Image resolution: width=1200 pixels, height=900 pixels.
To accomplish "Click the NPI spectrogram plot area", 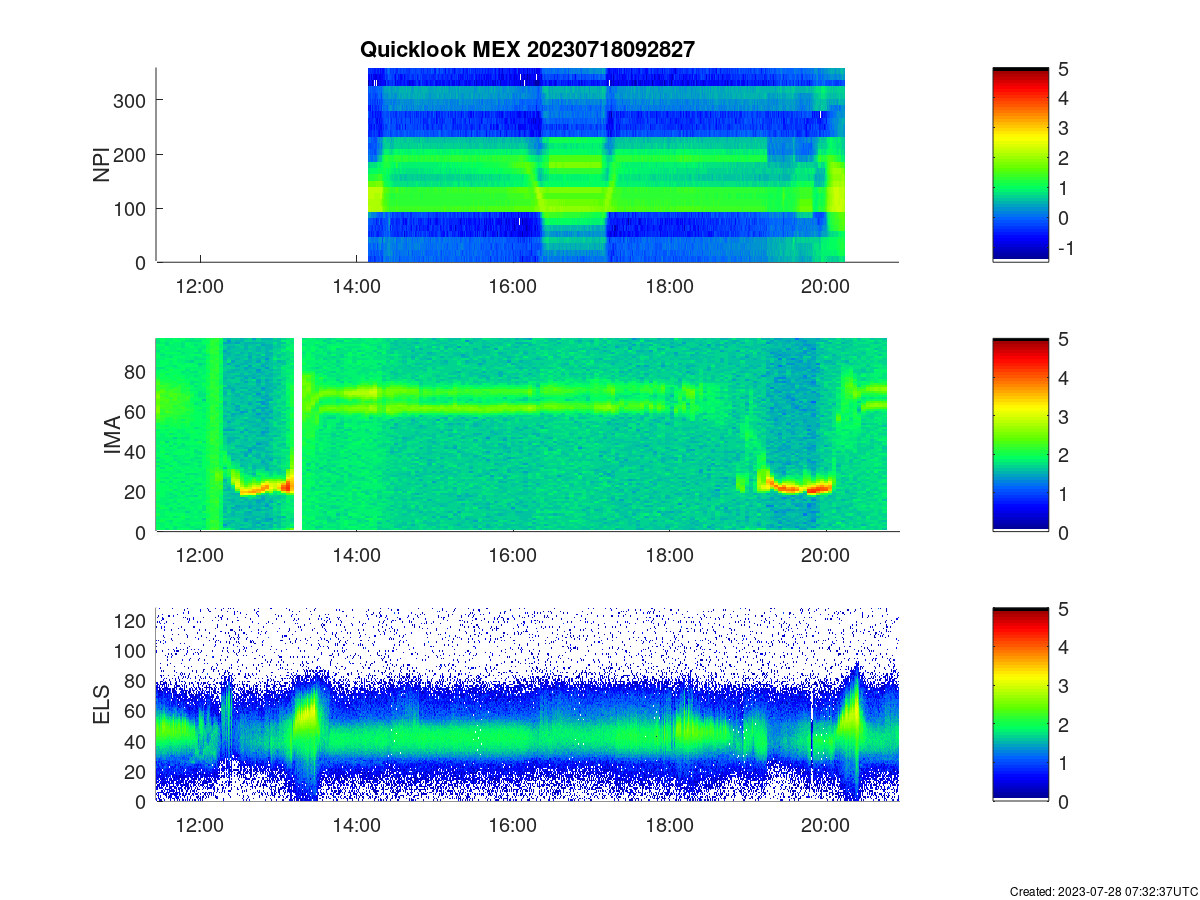I will 527,165.
